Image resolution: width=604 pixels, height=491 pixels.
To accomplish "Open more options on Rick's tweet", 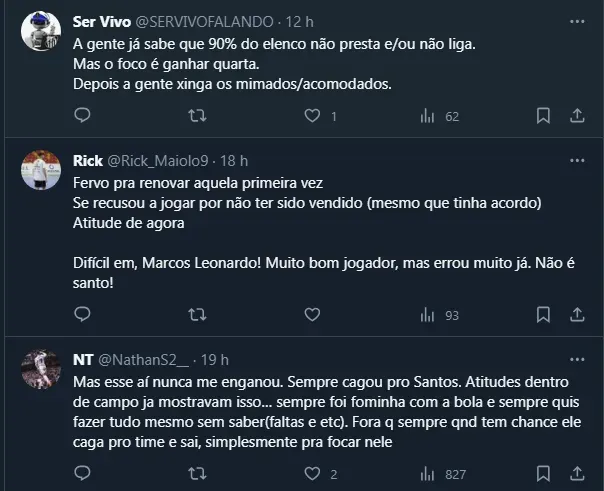I will click(x=577, y=160).
